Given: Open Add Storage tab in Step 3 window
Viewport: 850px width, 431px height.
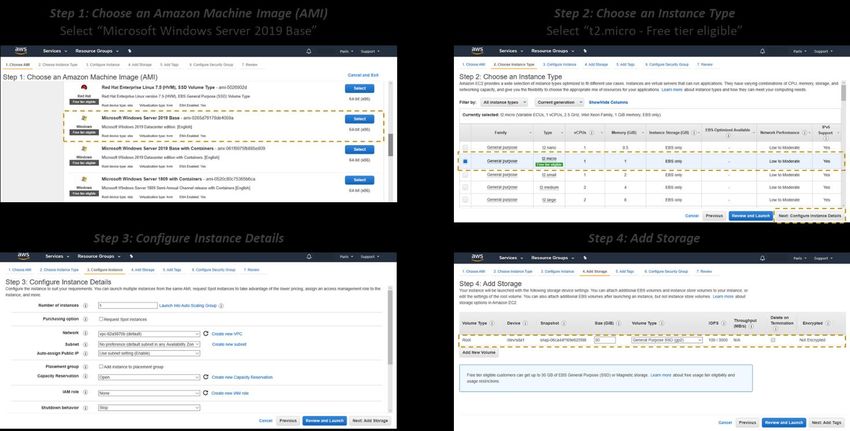Looking at the screenshot, I should click(x=143, y=269).
